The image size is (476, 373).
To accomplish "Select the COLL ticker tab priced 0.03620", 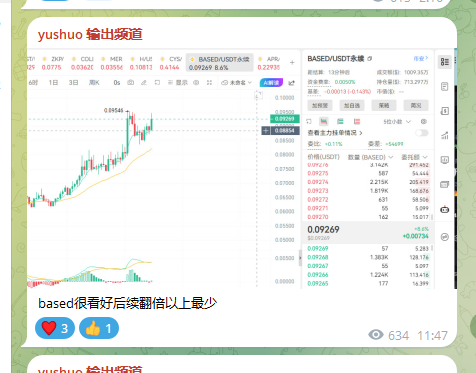I will point(82,63).
